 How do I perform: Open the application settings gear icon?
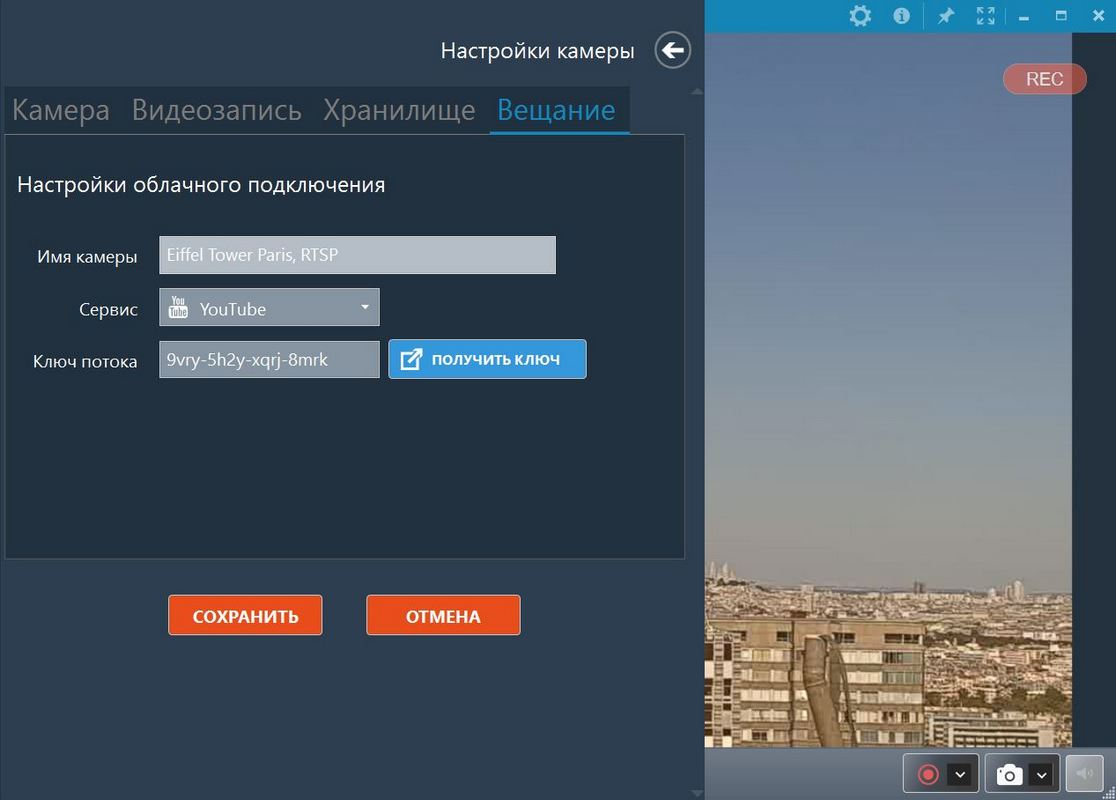860,16
